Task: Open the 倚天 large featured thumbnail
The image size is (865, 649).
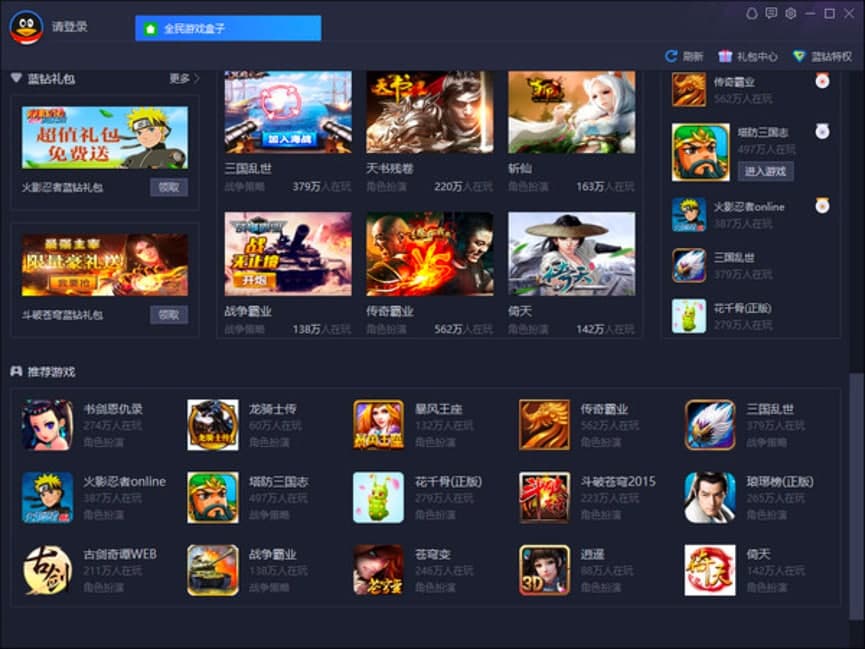Action: coord(572,254)
